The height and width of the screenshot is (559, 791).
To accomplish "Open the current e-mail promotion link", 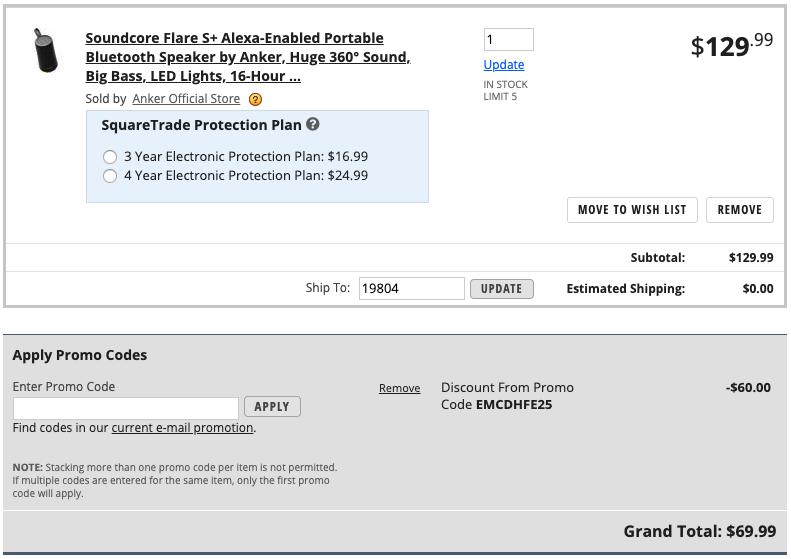I will (182, 428).
